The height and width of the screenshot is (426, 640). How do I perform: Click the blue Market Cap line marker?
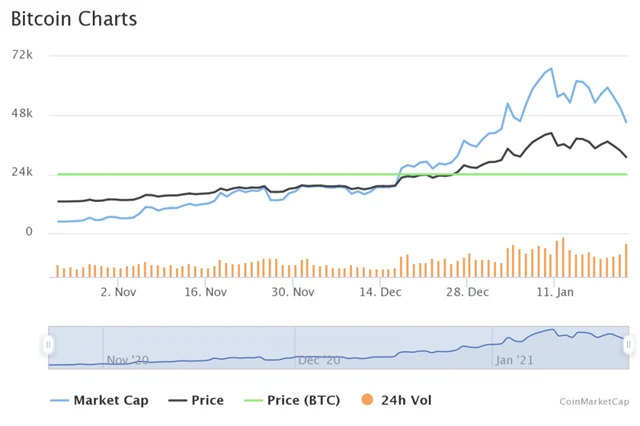pos(59,400)
